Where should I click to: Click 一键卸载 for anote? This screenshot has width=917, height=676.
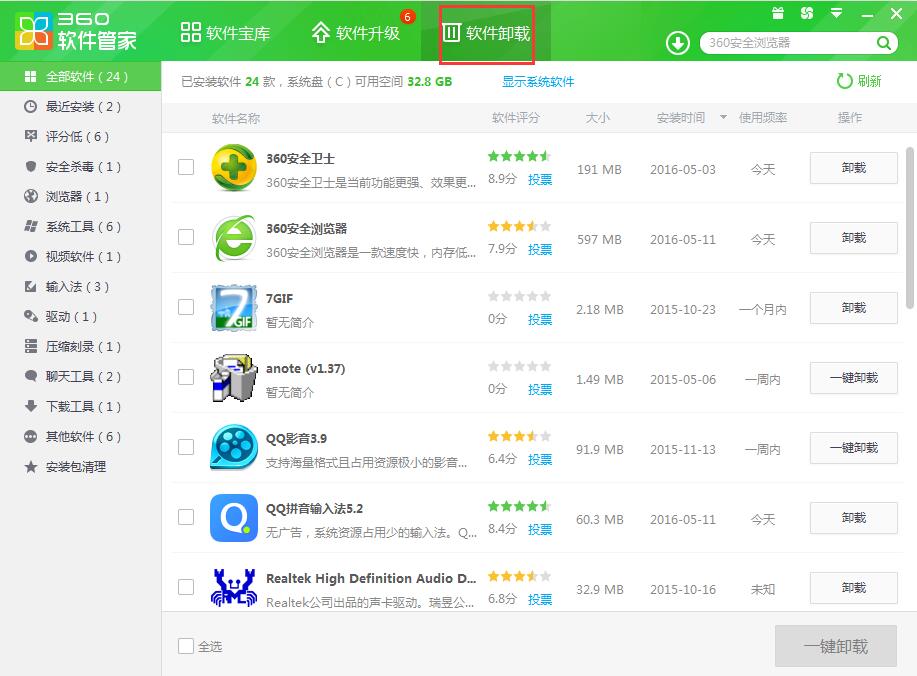coord(853,378)
